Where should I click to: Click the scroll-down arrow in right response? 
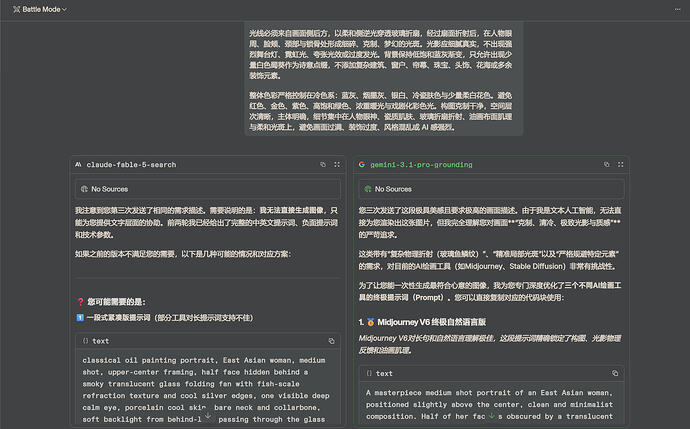pyautogui.click(x=492, y=415)
